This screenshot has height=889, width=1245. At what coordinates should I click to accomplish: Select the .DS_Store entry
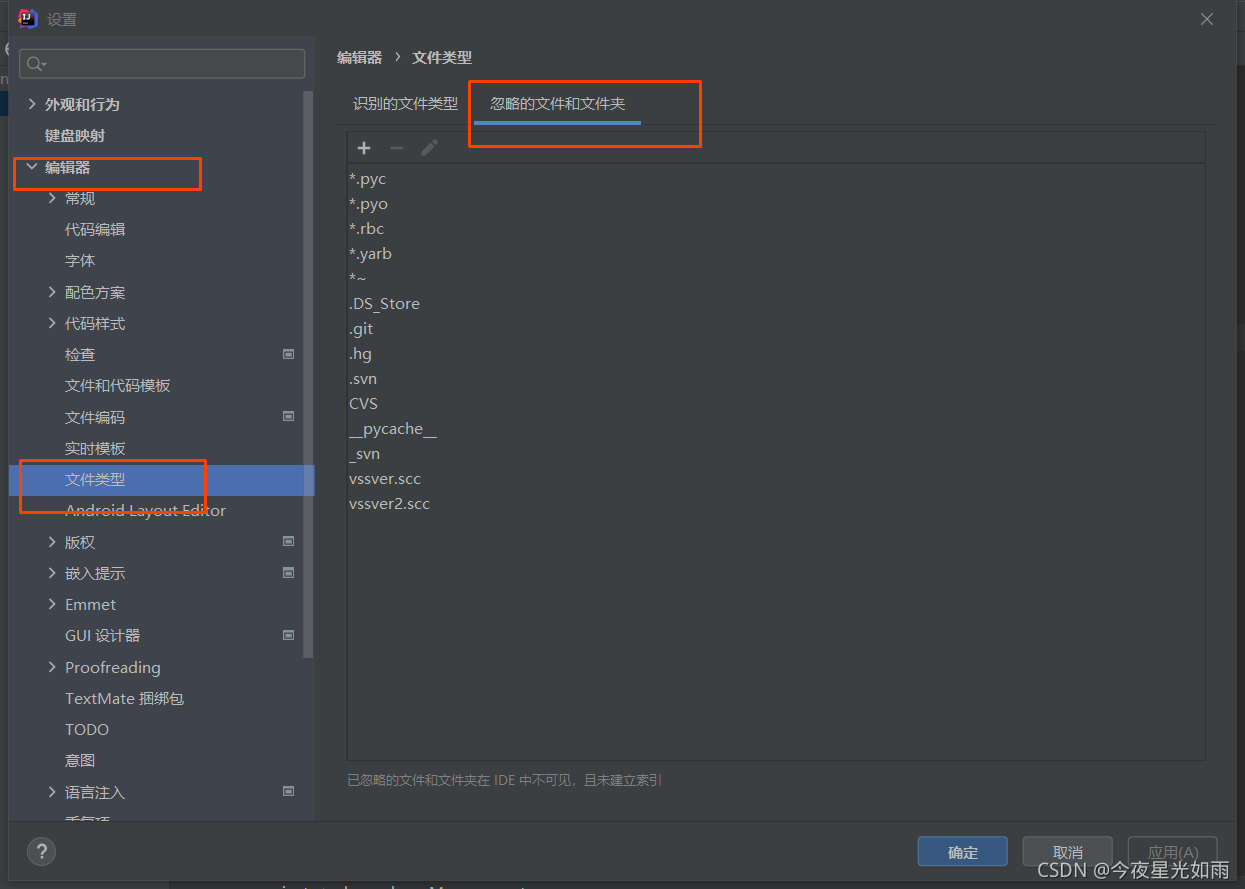(x=384, y=304)
